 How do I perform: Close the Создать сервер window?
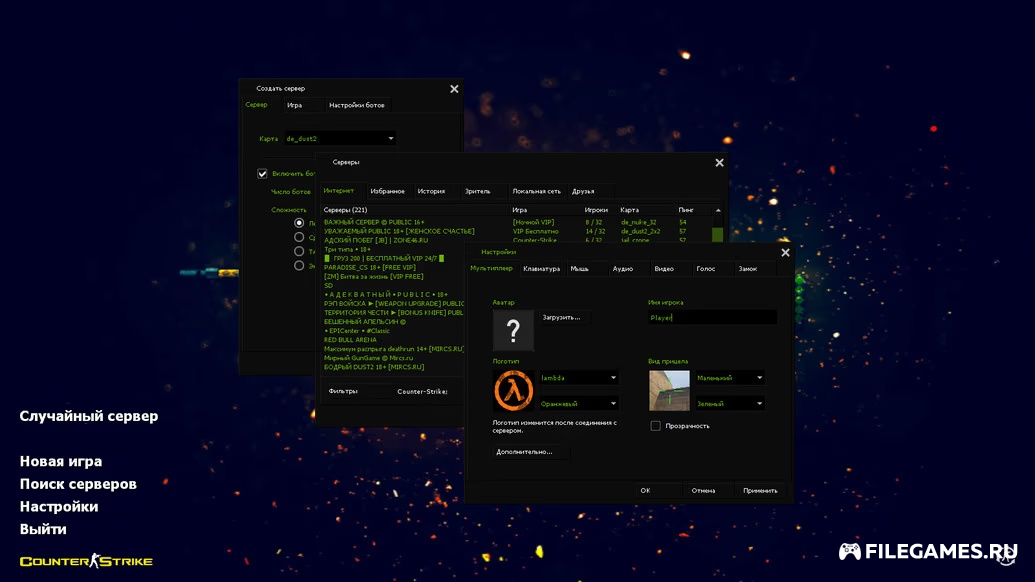[454, 89]
